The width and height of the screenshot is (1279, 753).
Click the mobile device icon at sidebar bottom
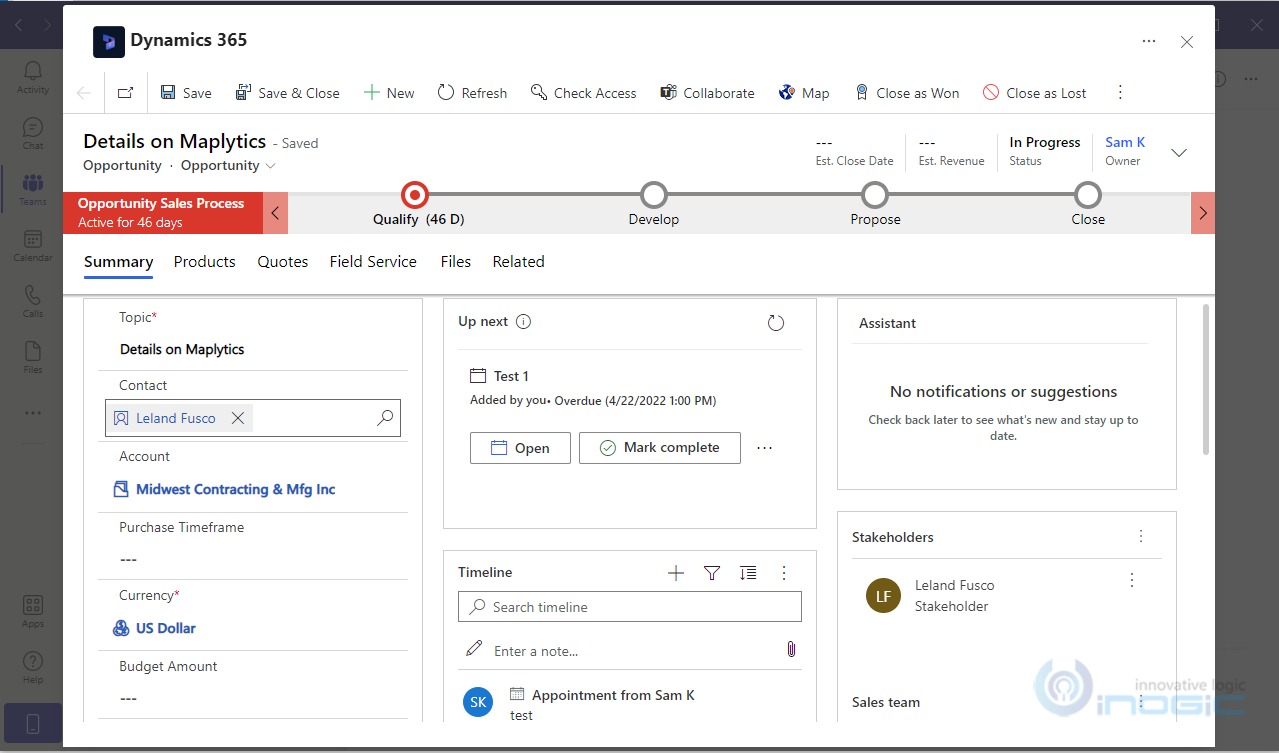(x=32, y=723)
